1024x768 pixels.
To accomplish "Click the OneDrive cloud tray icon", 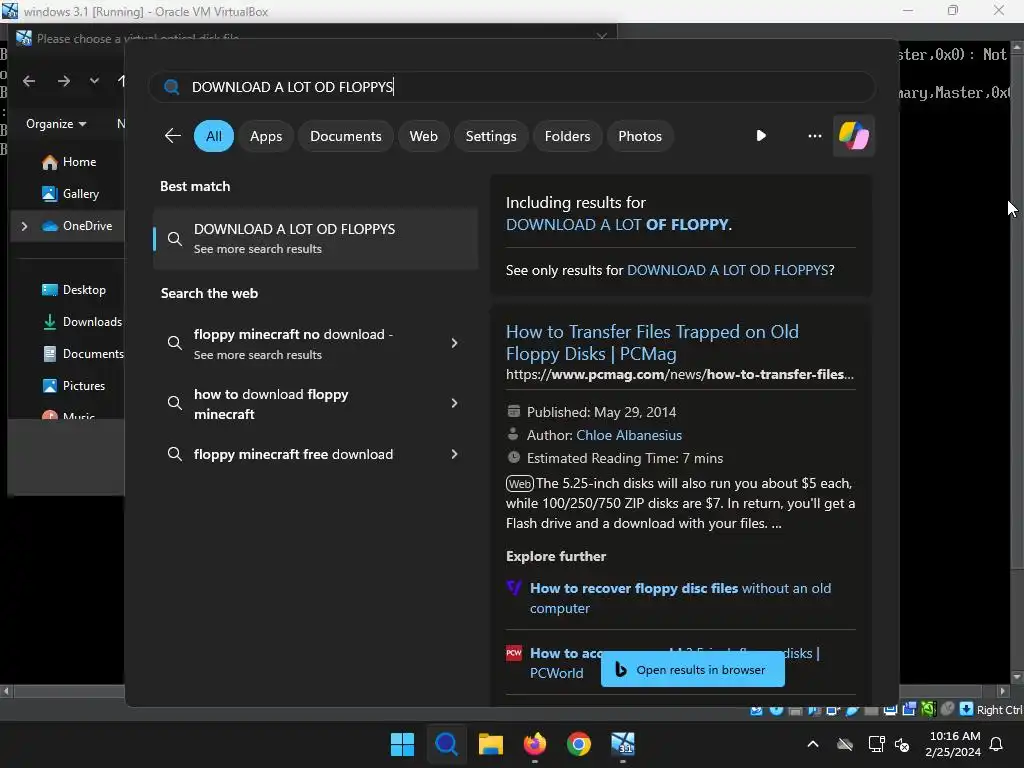I will point(845,744).
